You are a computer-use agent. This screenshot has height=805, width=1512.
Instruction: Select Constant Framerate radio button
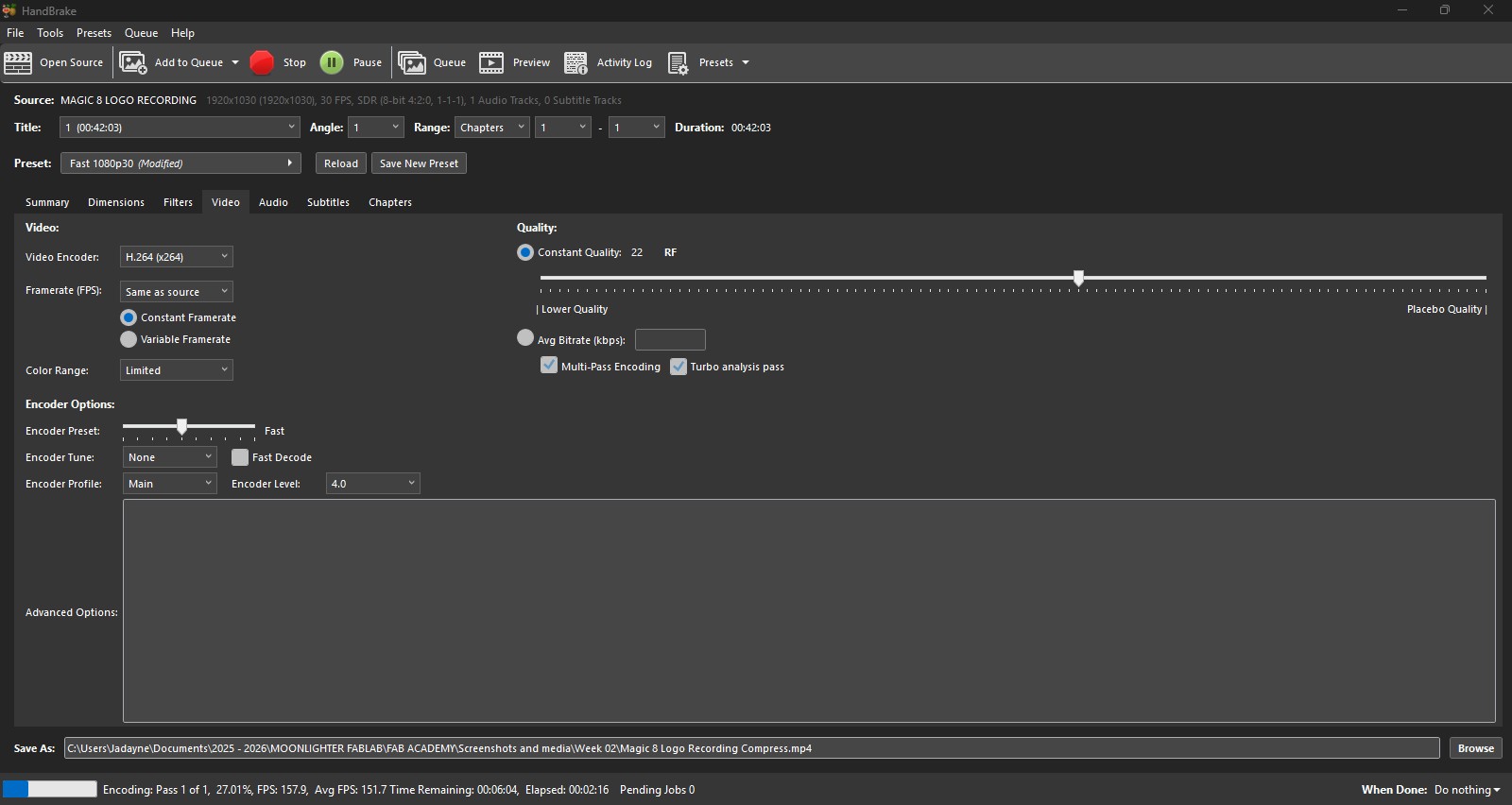point(129,317)
